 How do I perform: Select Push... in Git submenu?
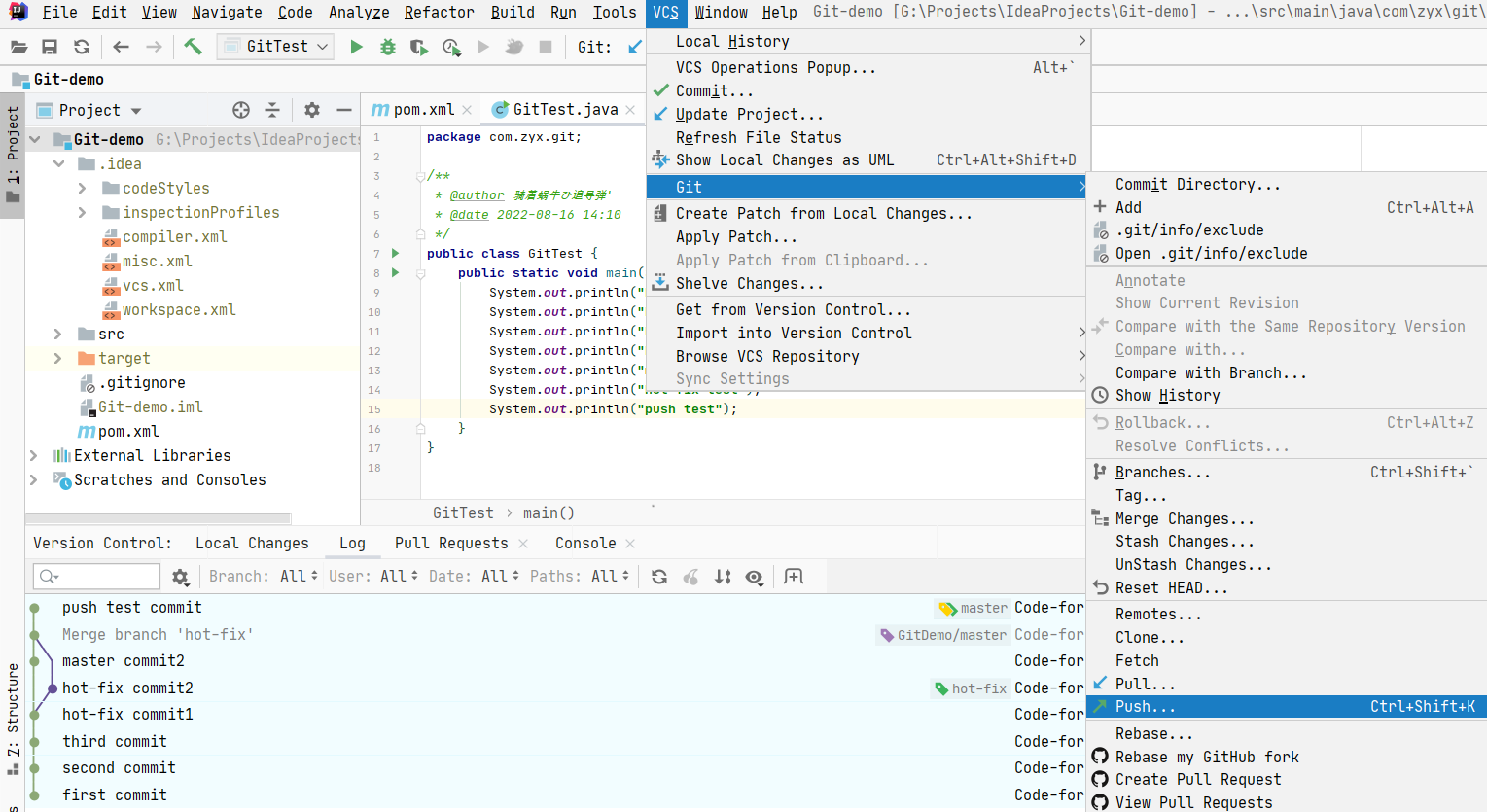coord(1287,707)
